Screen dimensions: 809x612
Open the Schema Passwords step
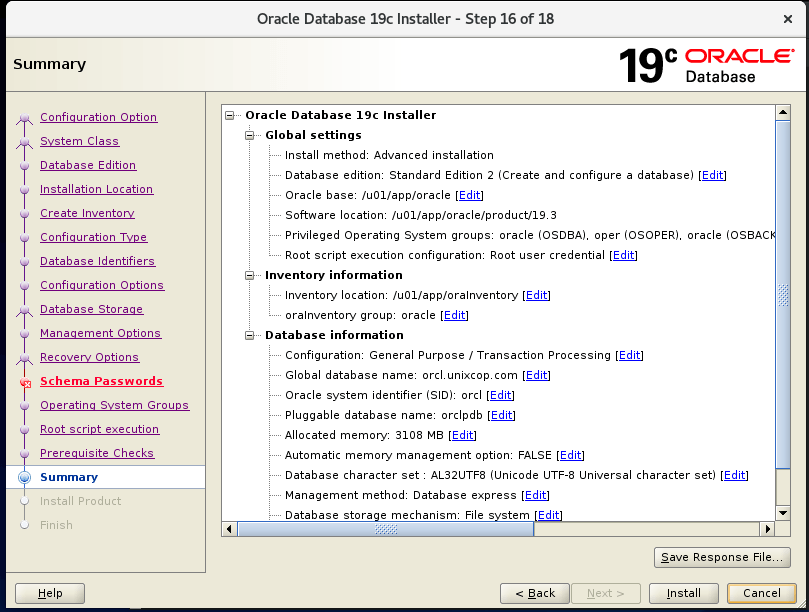tap(102, 381)
